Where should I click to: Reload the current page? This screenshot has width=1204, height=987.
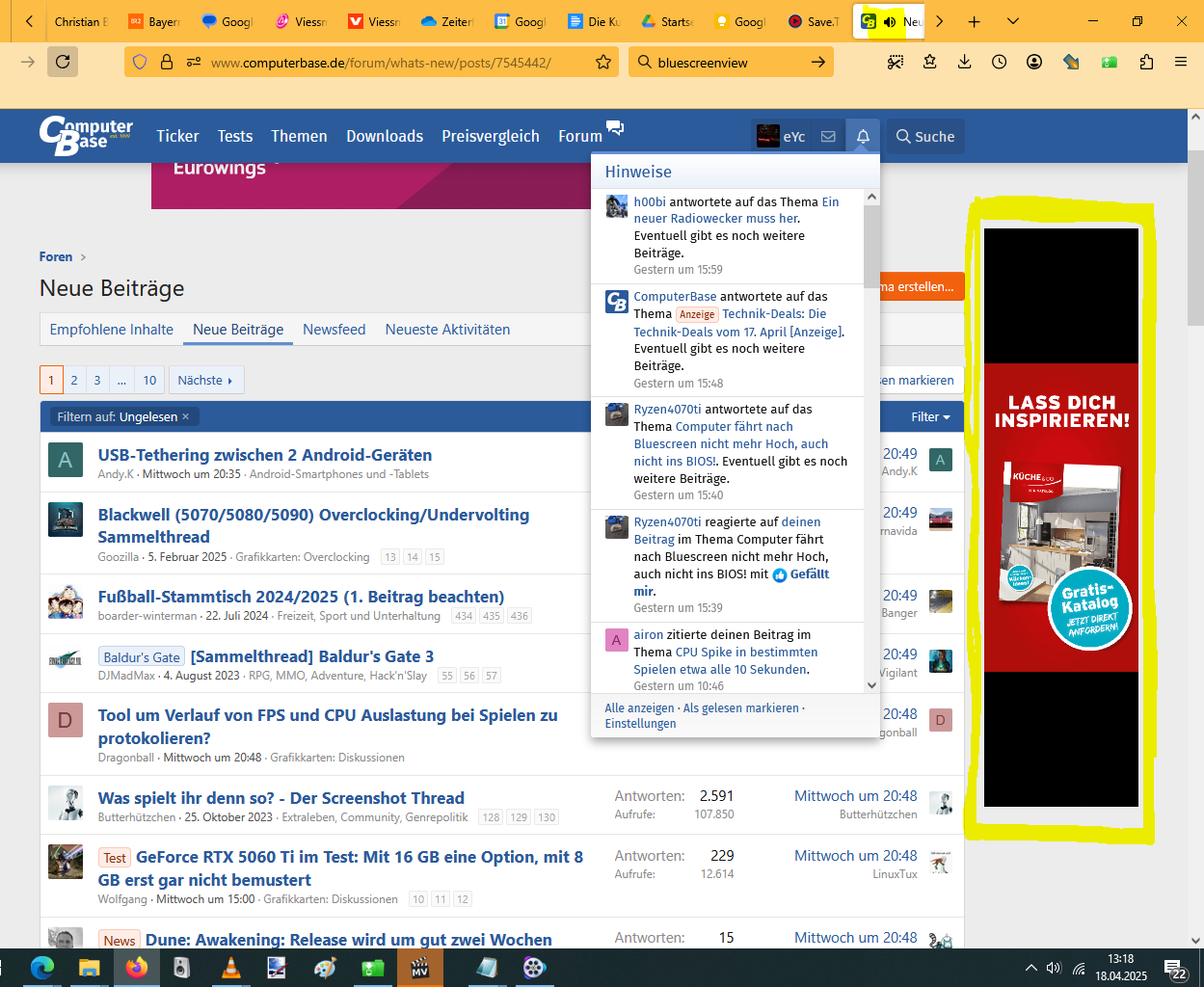pos(63,62)
